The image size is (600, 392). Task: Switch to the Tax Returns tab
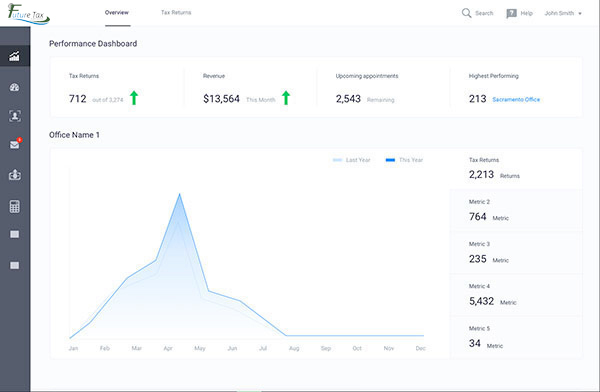(x=176, y=13)
